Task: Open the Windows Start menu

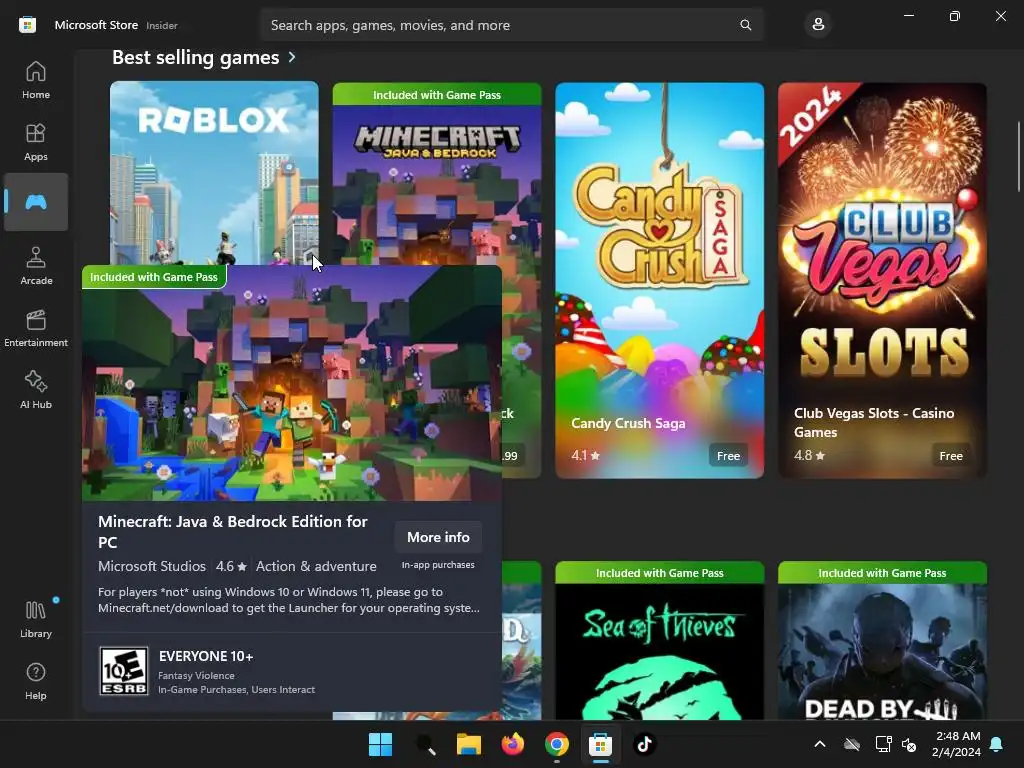Action: point(380,744)
